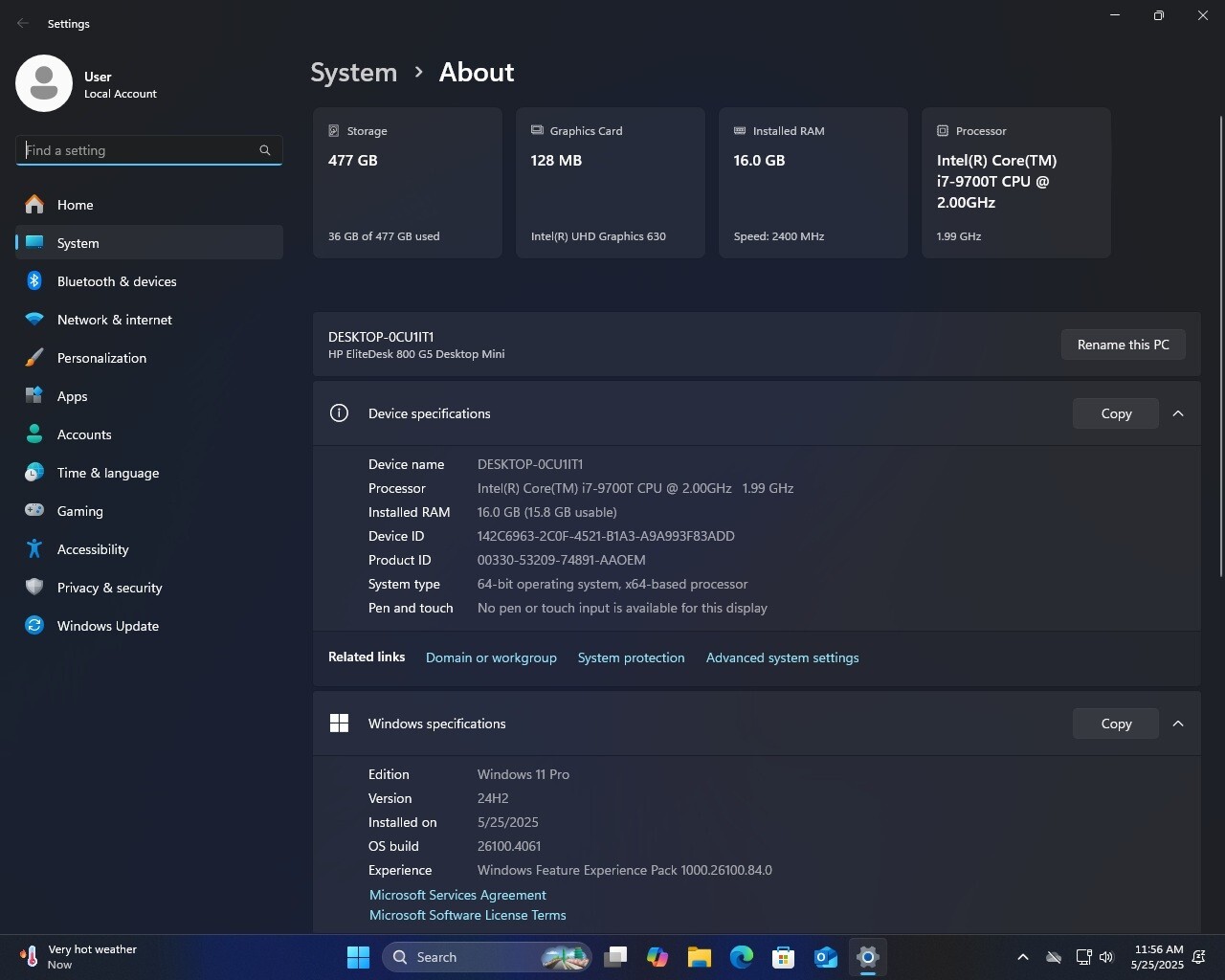Click the volume speaker tray icon

coord(1106,957)
